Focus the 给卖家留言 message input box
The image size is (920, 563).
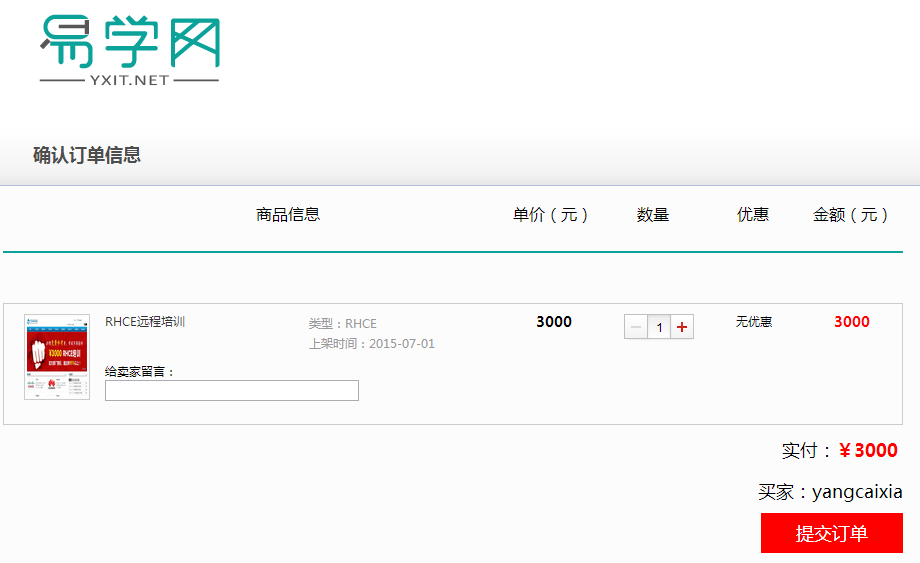pos(232,391)
